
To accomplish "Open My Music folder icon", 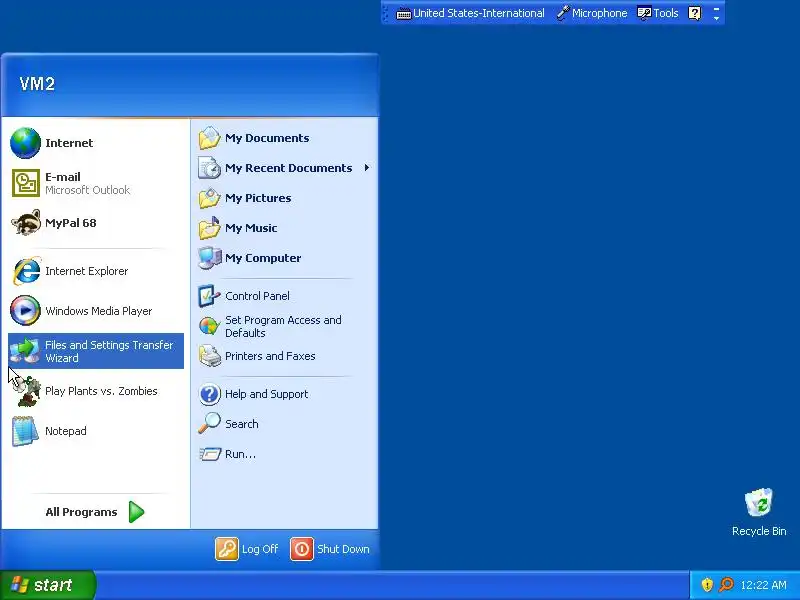I will pyautogui.click(x=209, y=228).
